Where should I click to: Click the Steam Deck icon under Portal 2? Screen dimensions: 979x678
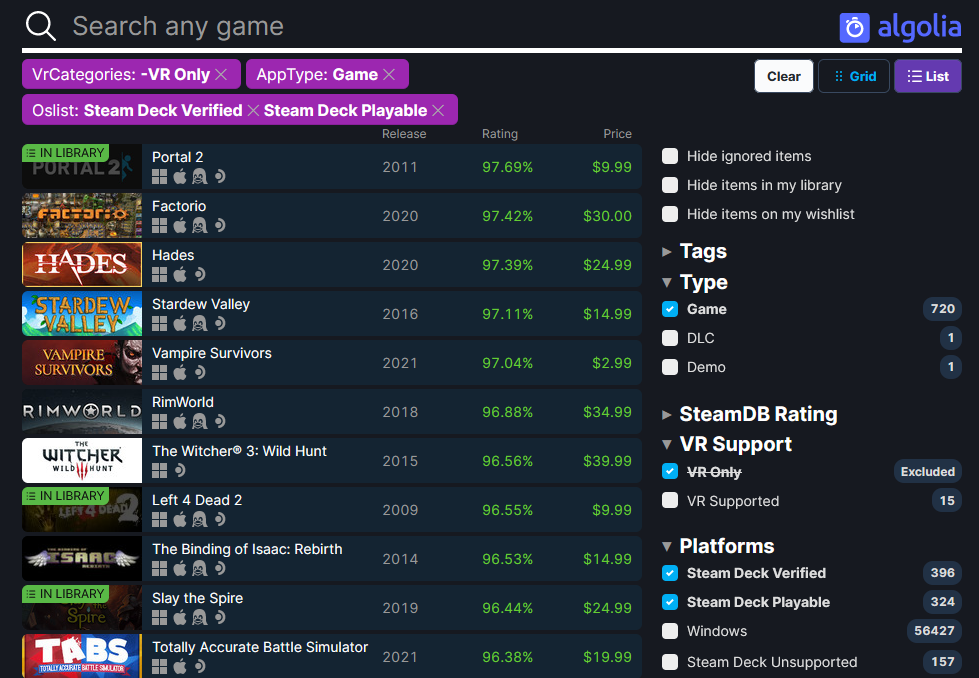(x=219, y=177)
